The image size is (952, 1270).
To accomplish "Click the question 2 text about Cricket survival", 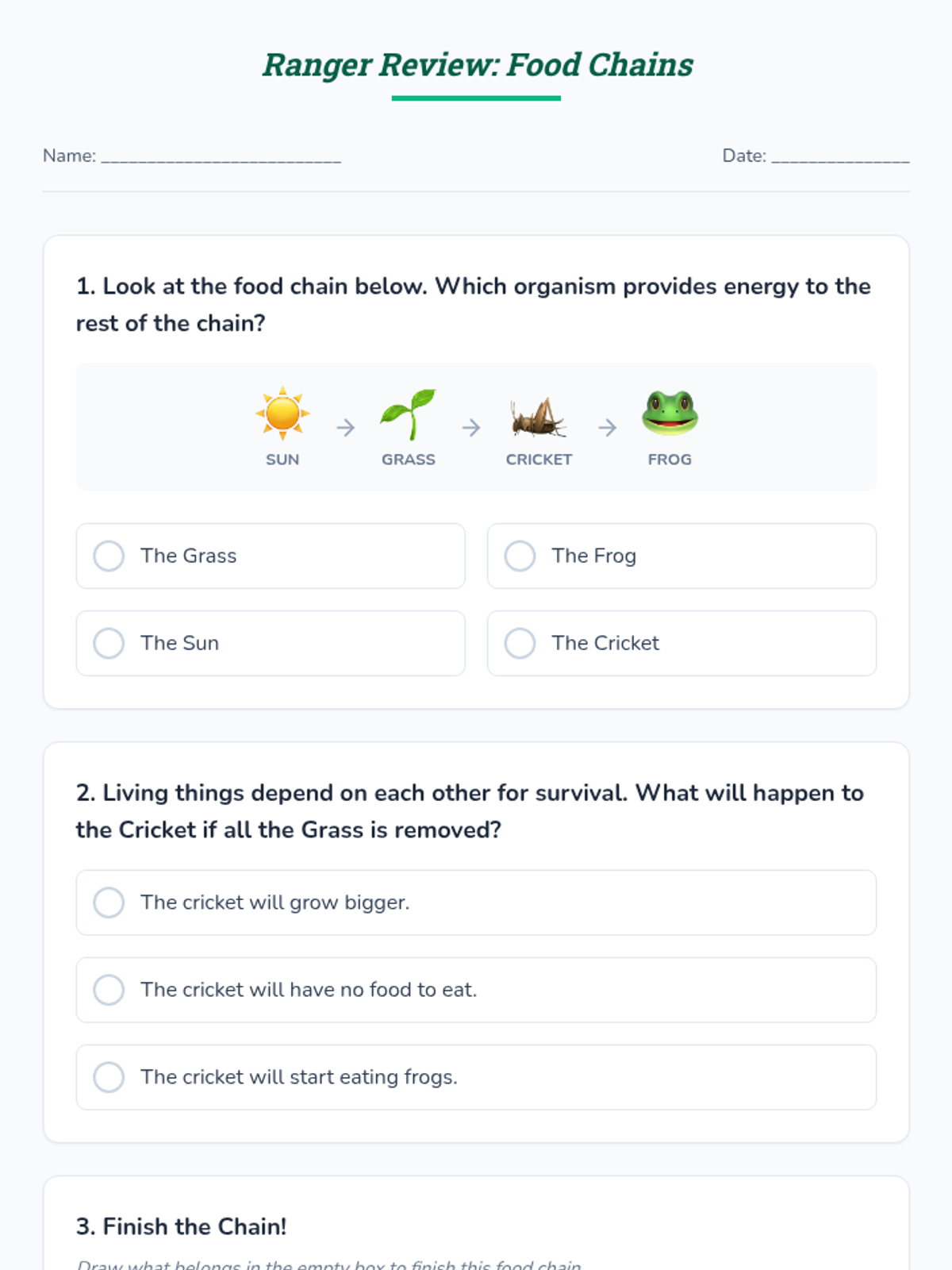I will [470, 811].
